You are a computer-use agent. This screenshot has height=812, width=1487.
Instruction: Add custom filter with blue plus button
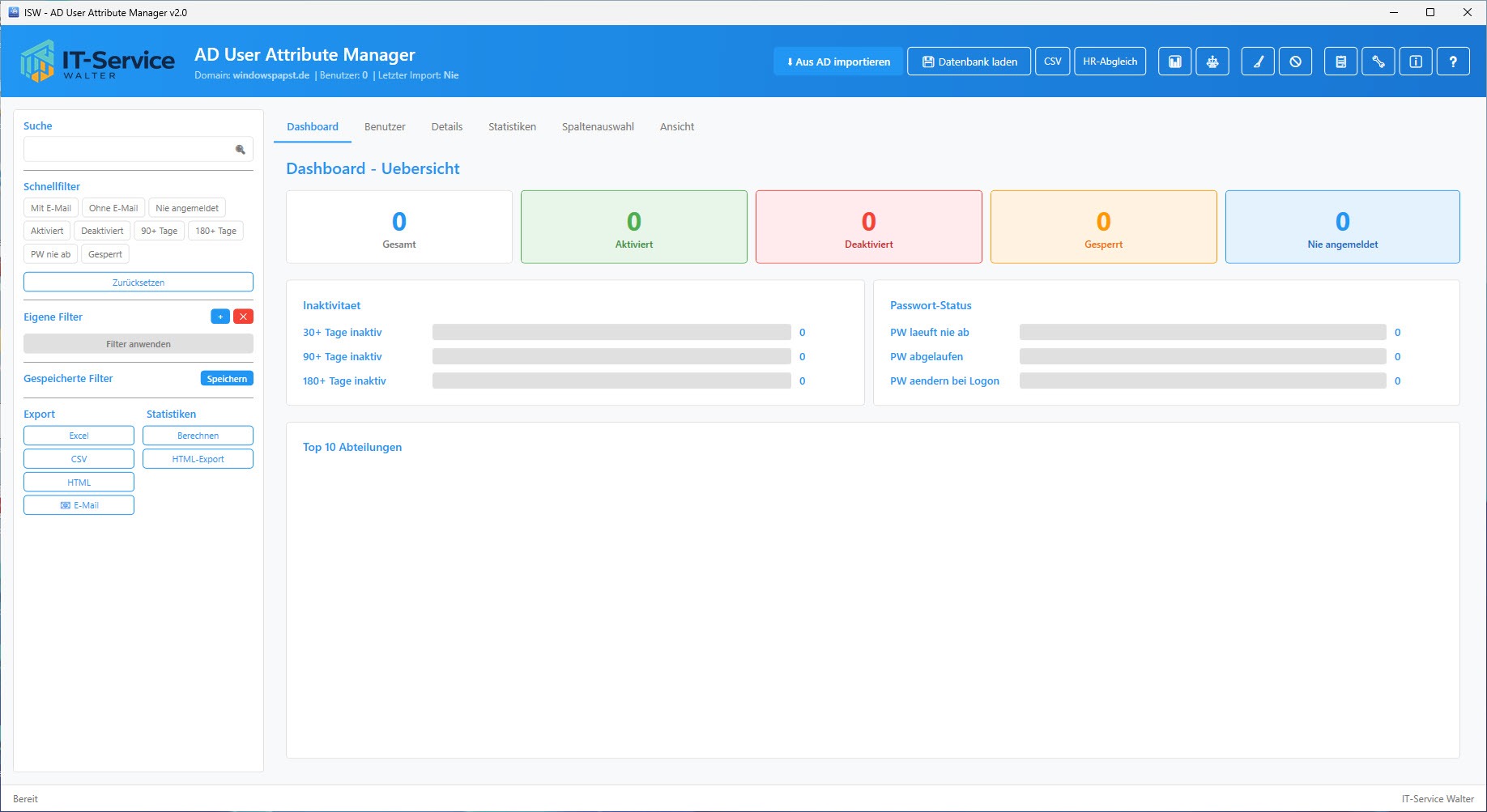click(x=219, y=317)
